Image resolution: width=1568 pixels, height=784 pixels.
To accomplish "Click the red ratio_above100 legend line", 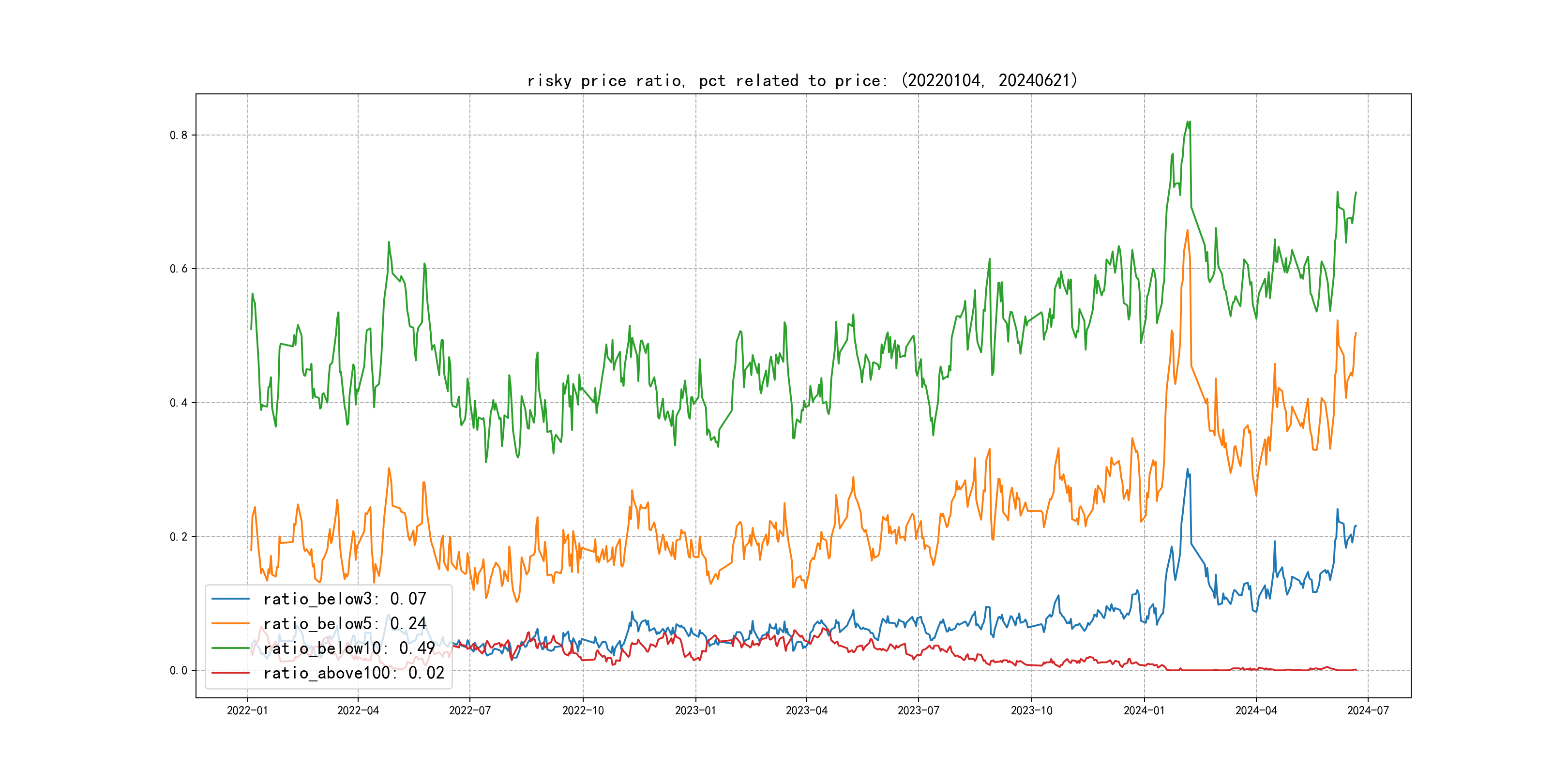I will click(230, 673).
